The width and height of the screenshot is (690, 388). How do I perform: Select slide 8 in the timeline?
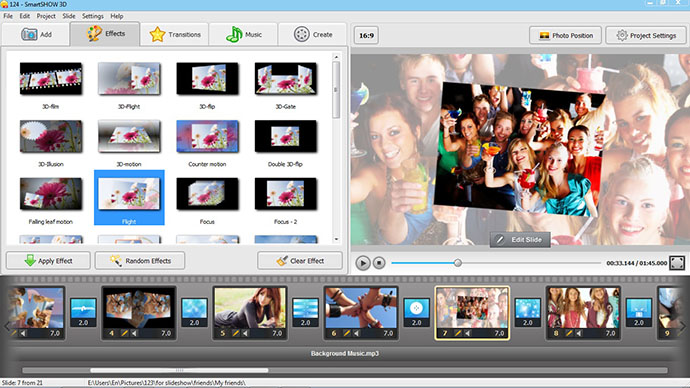(x=583, y=313)
